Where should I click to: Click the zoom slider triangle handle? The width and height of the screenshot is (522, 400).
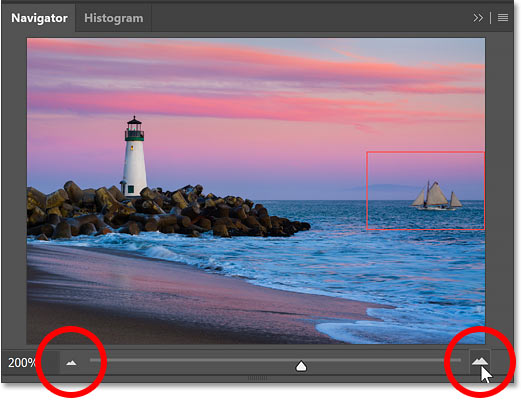click(301, 366)
